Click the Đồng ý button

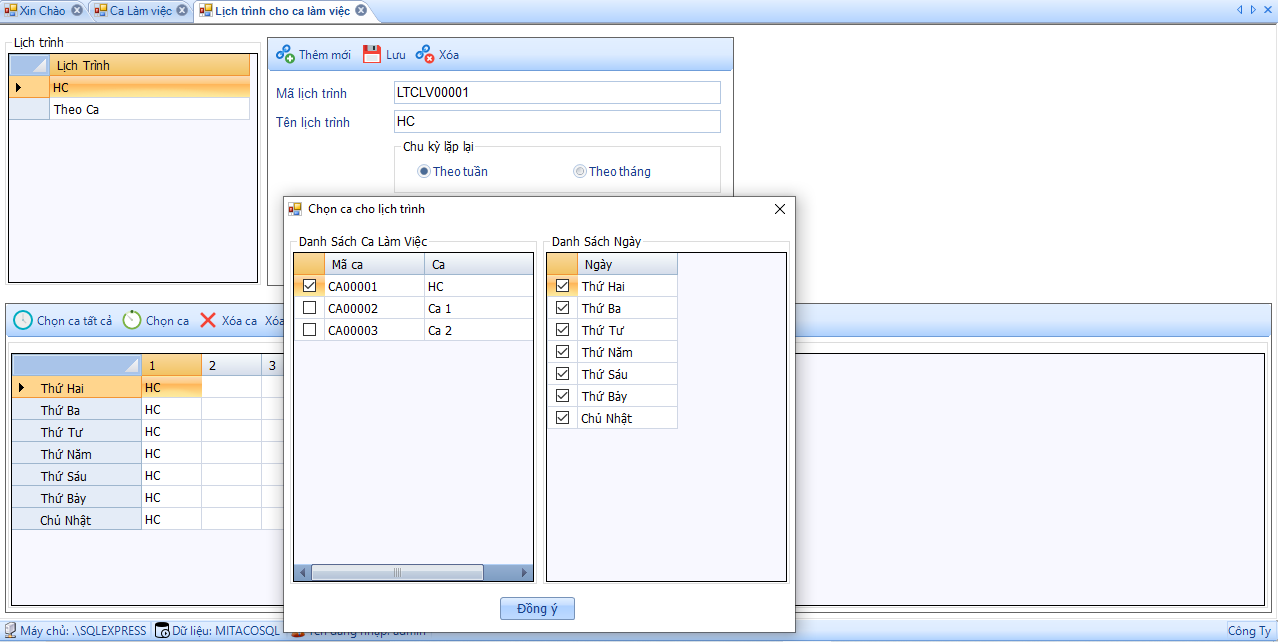click(537, 609)
